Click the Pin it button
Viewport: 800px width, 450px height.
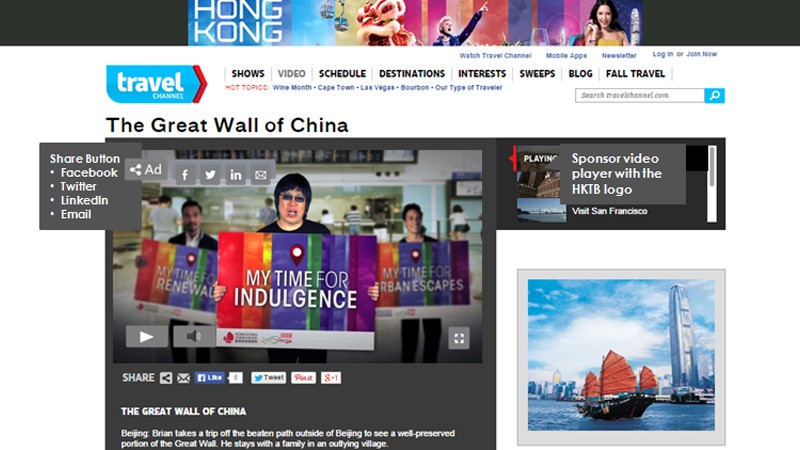tap(304, 378)
